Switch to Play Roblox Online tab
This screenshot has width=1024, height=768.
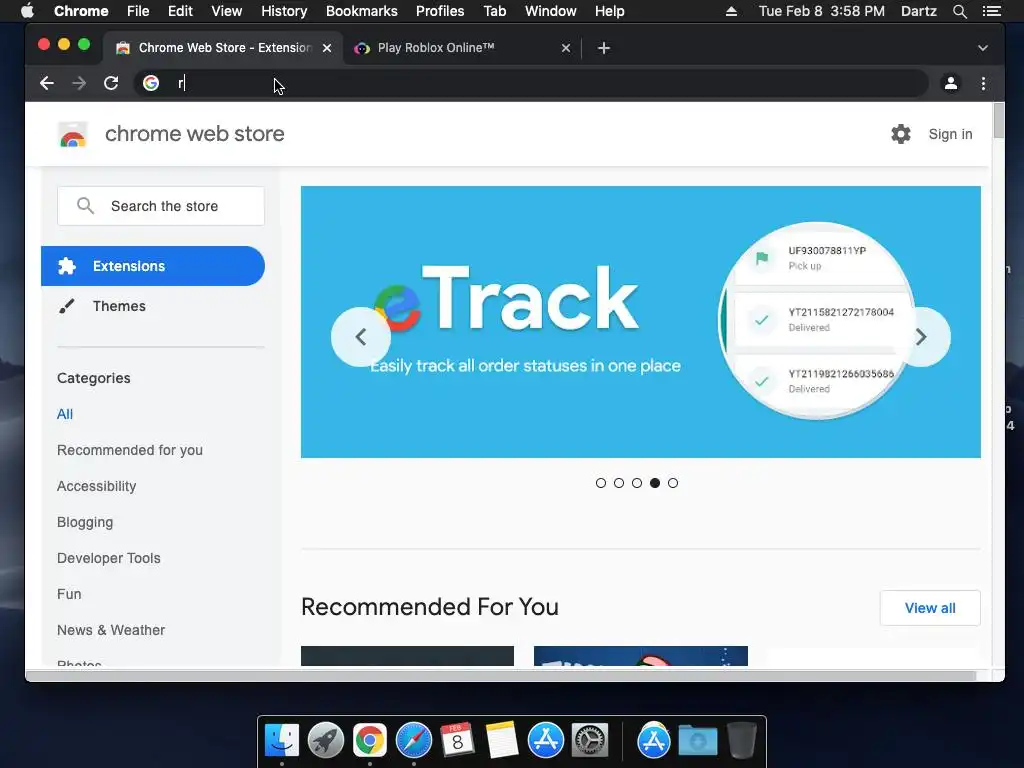pyautogui.click(x=460, y=48)
